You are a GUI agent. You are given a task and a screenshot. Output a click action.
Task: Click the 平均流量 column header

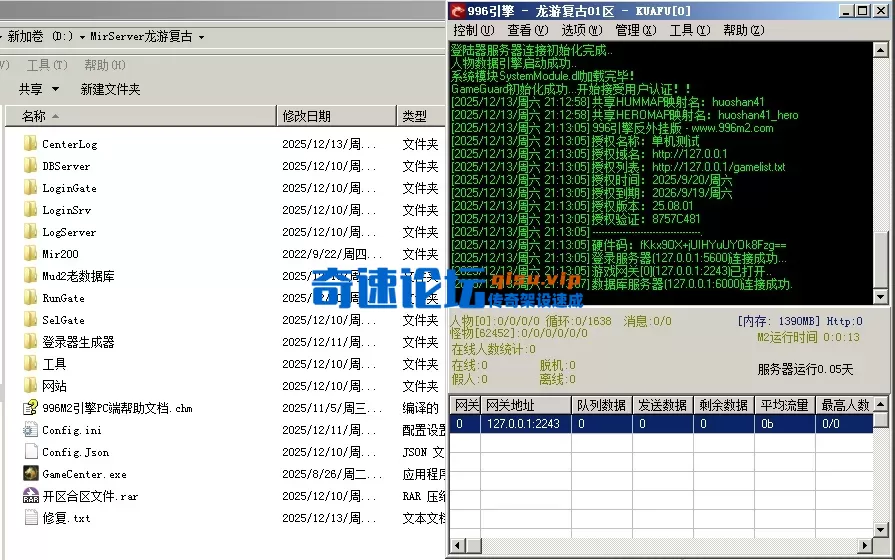(785, 405)
